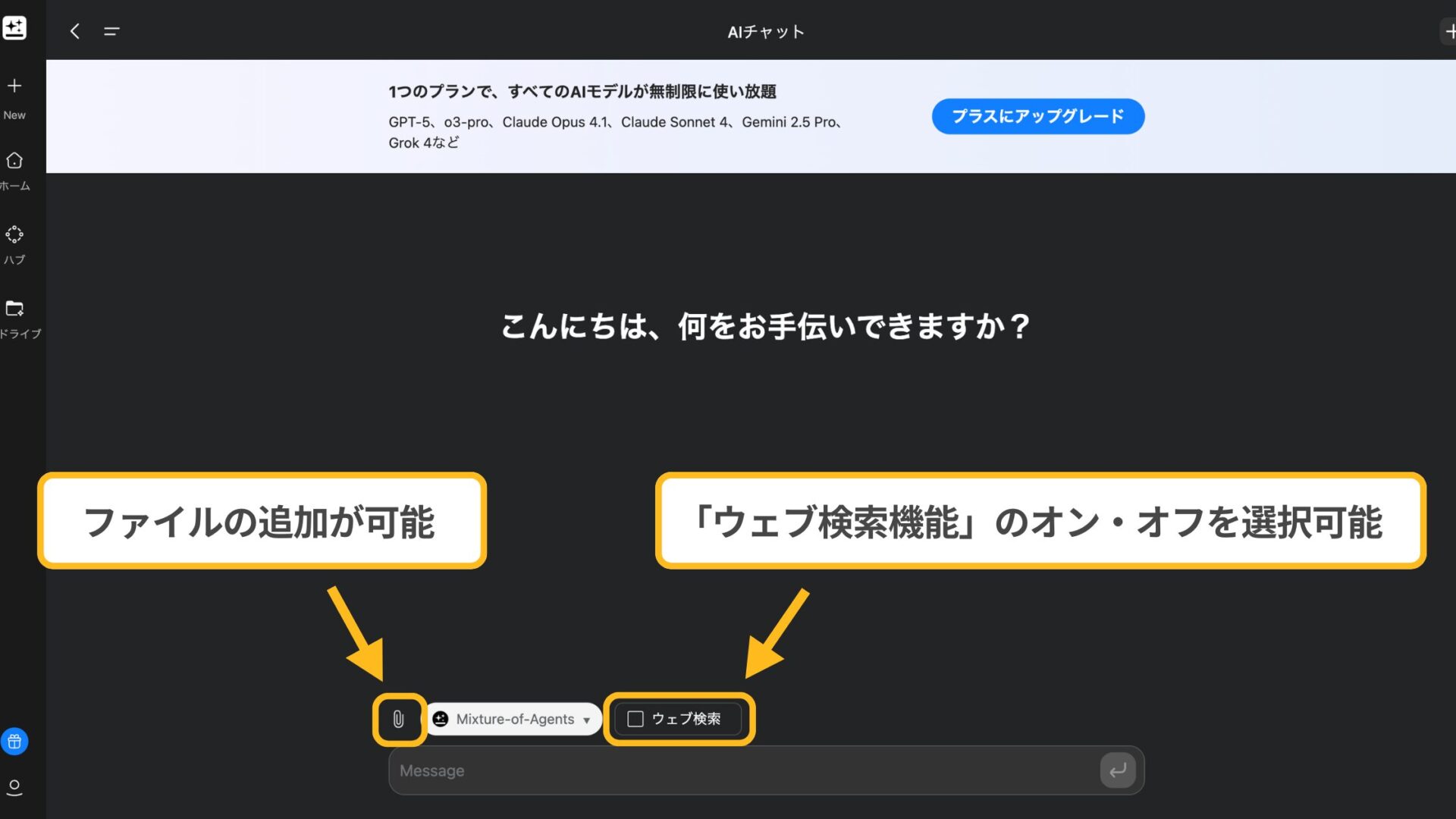Expand the chevron beside Mixture-of-Agents
The image size is (1456, 819).
tap(585, 719)
